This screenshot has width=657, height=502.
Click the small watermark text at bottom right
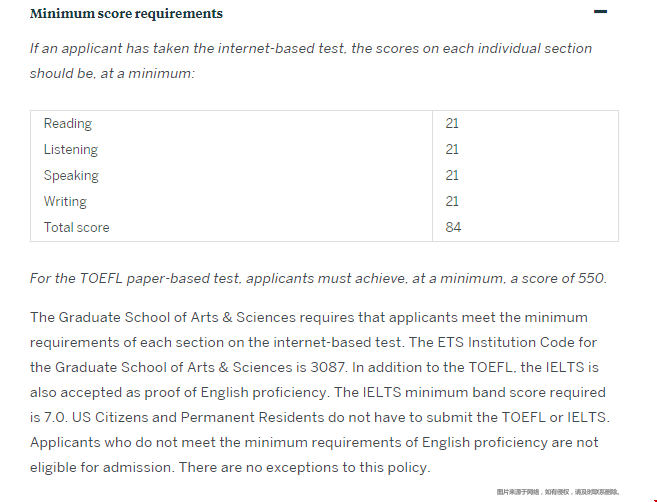coord(557,492)
